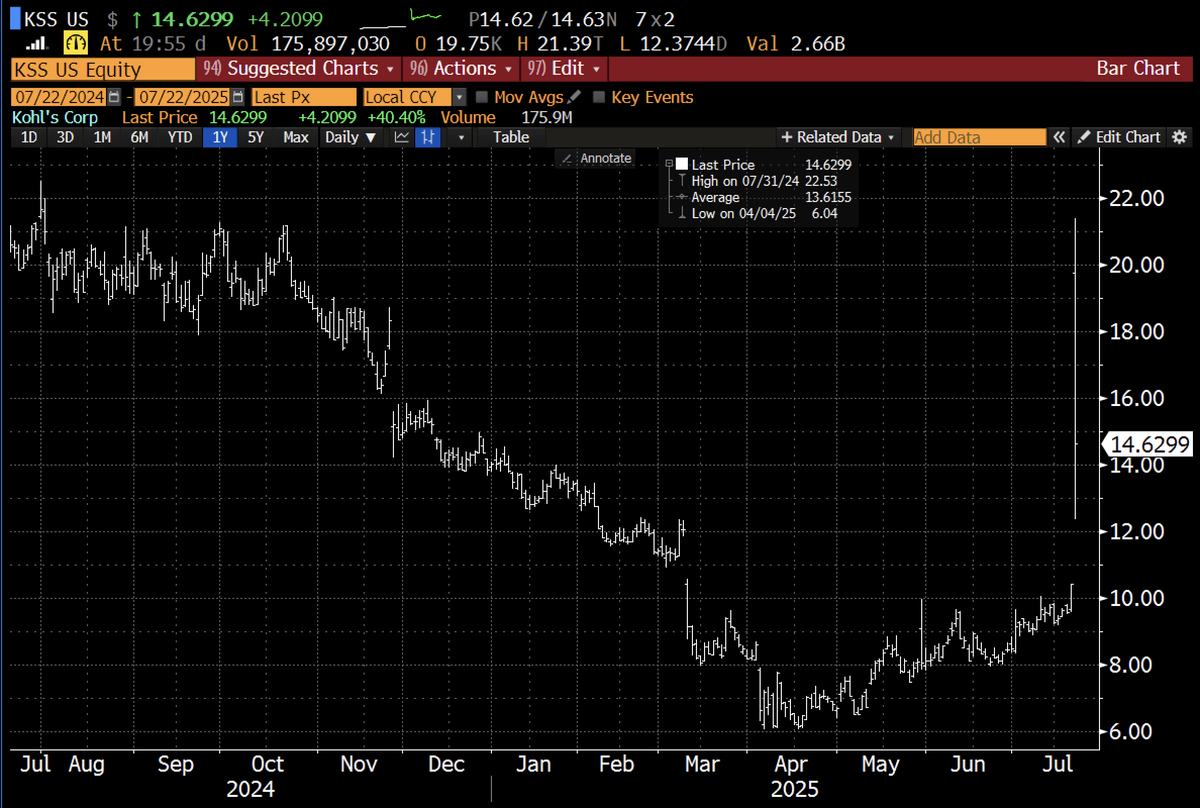Screen dimensions: 1200x808
Task: Click the High marker icon in legend
Action: pos(681,181)
